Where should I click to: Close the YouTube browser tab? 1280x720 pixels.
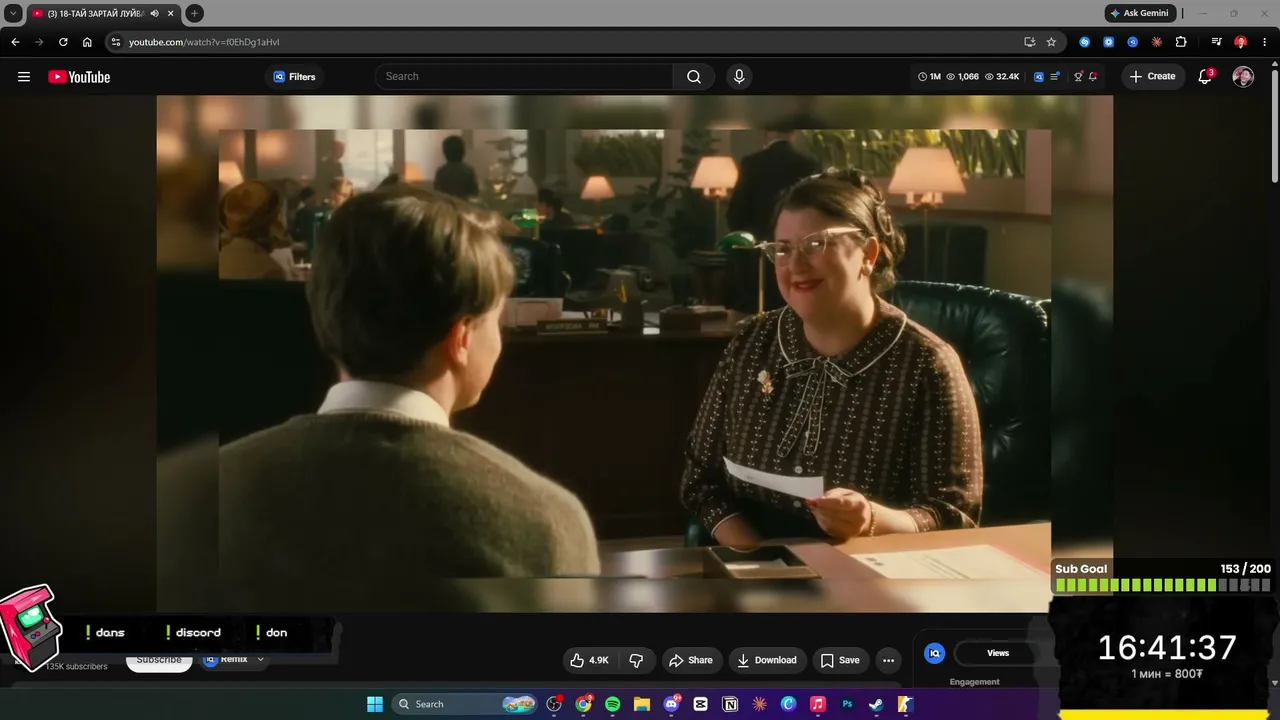coord(171,13)
